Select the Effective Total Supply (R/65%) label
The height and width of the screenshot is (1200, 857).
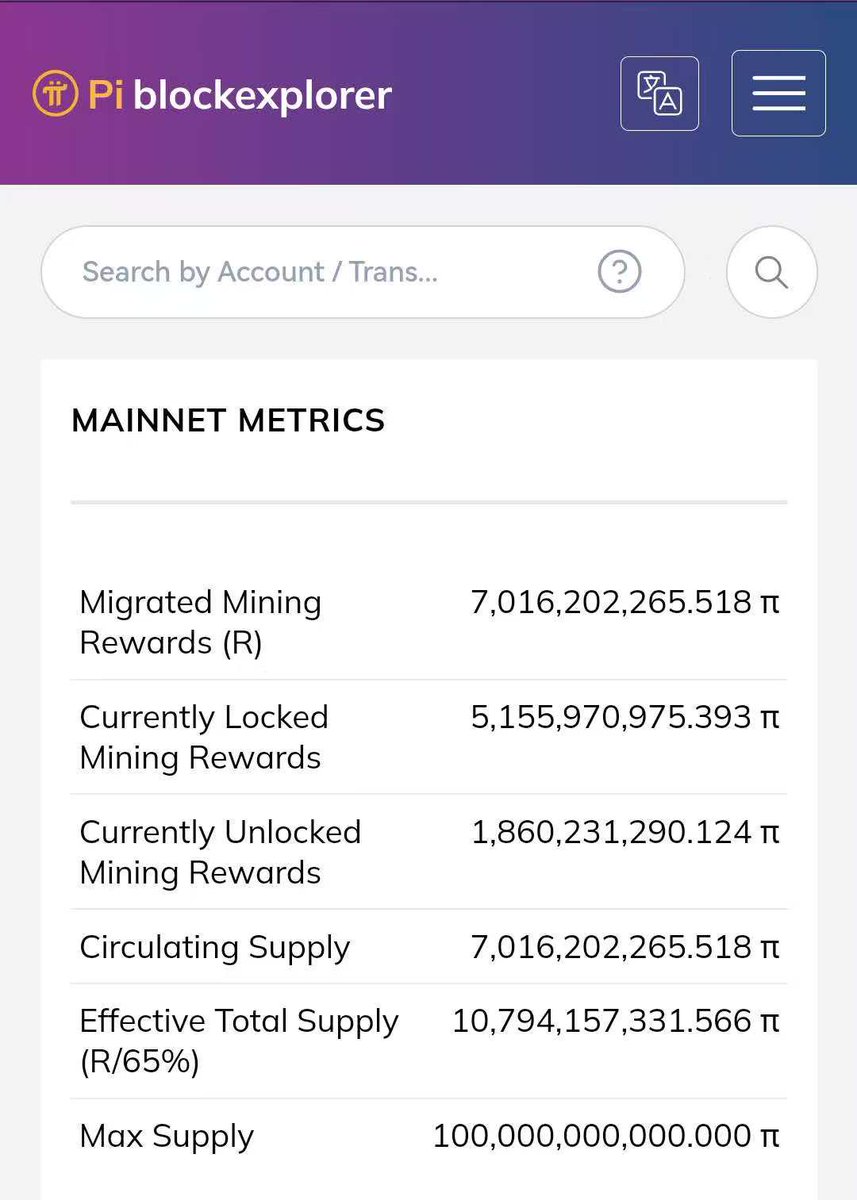point(239,1041)
